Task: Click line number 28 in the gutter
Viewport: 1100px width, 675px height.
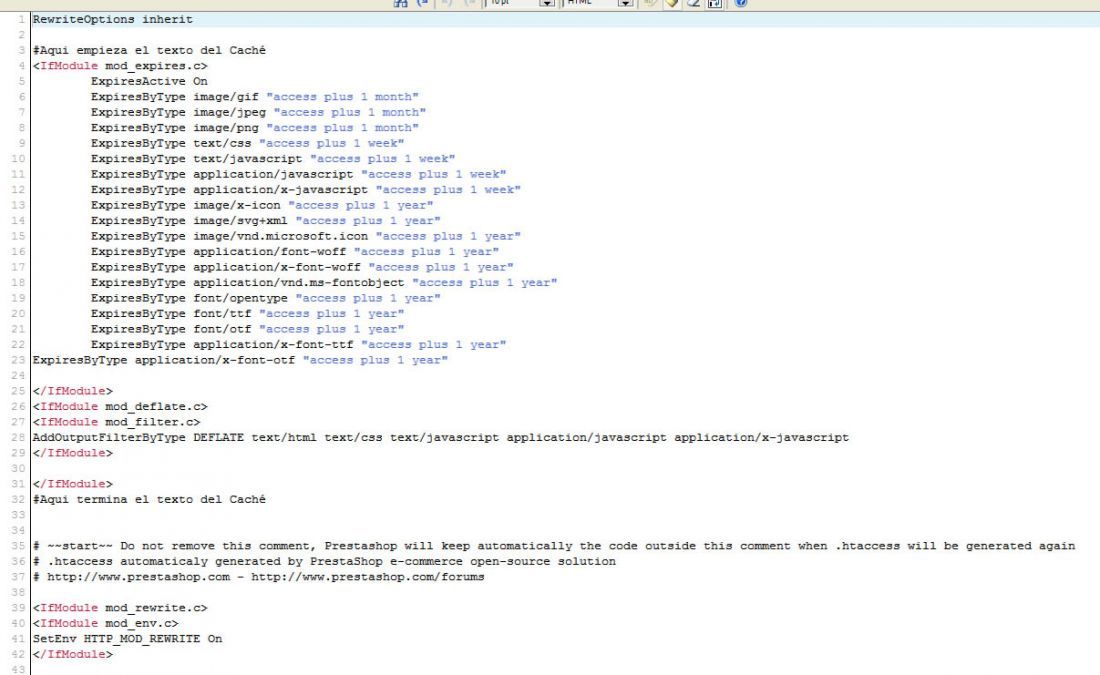Action: pos(18,437)
